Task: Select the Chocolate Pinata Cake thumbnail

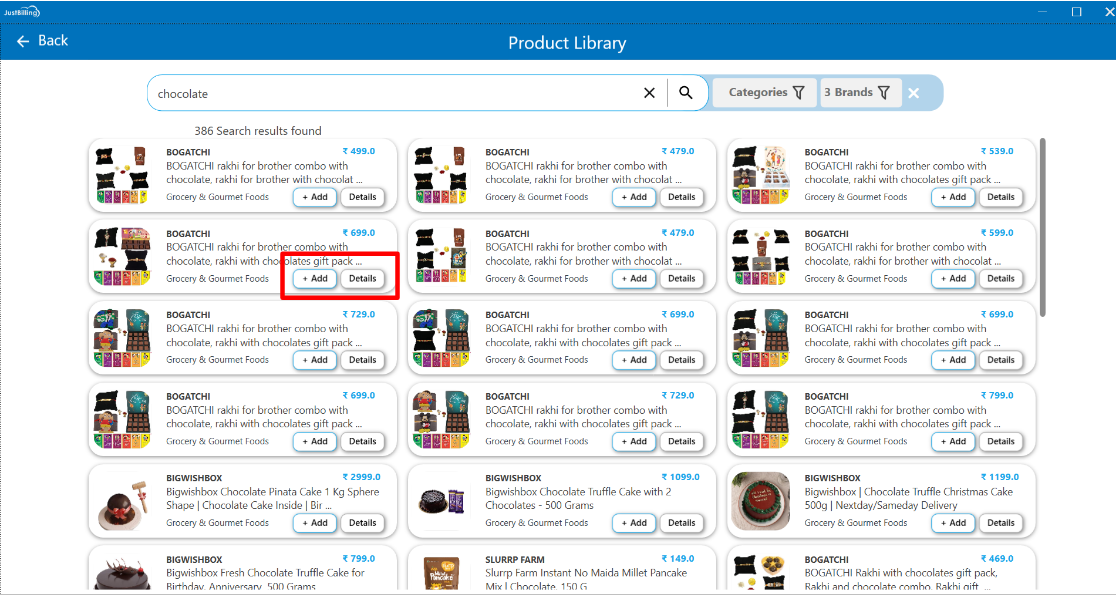Action: click(125, 500)
